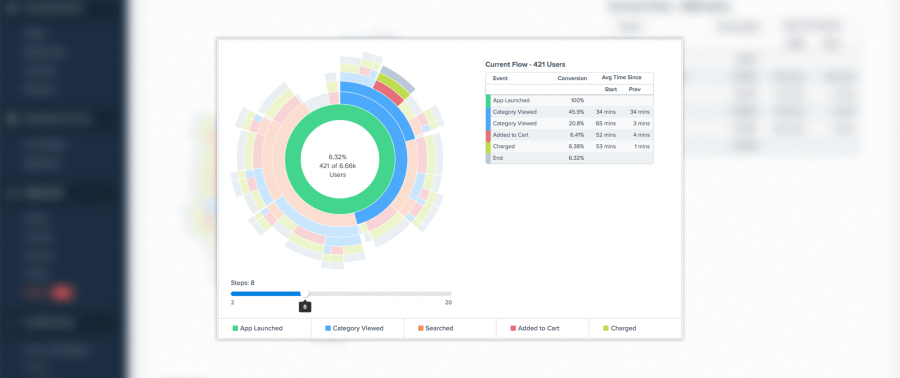Click the 'End' event name in the table
Image resolution: width=900 pixels, height=378 pixels.
(498, 158)
